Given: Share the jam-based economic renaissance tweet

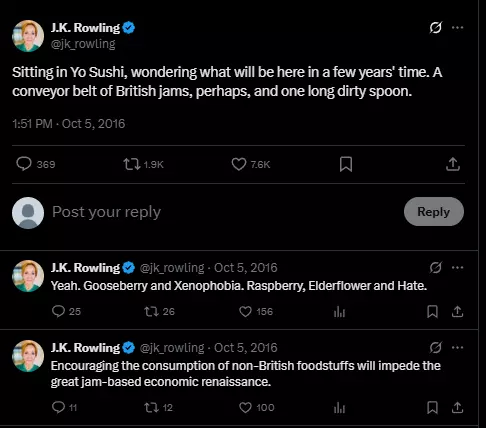Looking at the screenshot, I should coord(457,407).
